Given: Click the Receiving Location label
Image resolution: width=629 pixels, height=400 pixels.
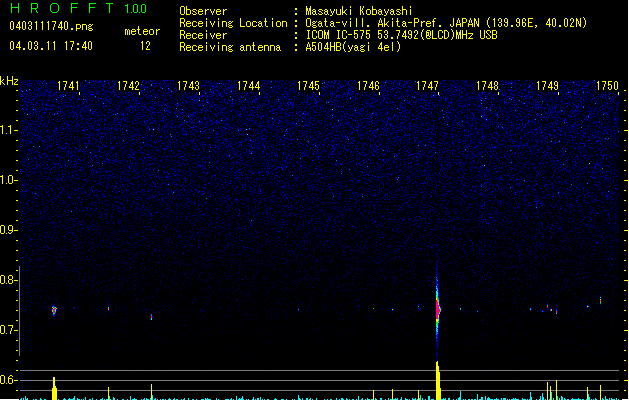Looking at the screenshot, I should (x=233, y=23).
